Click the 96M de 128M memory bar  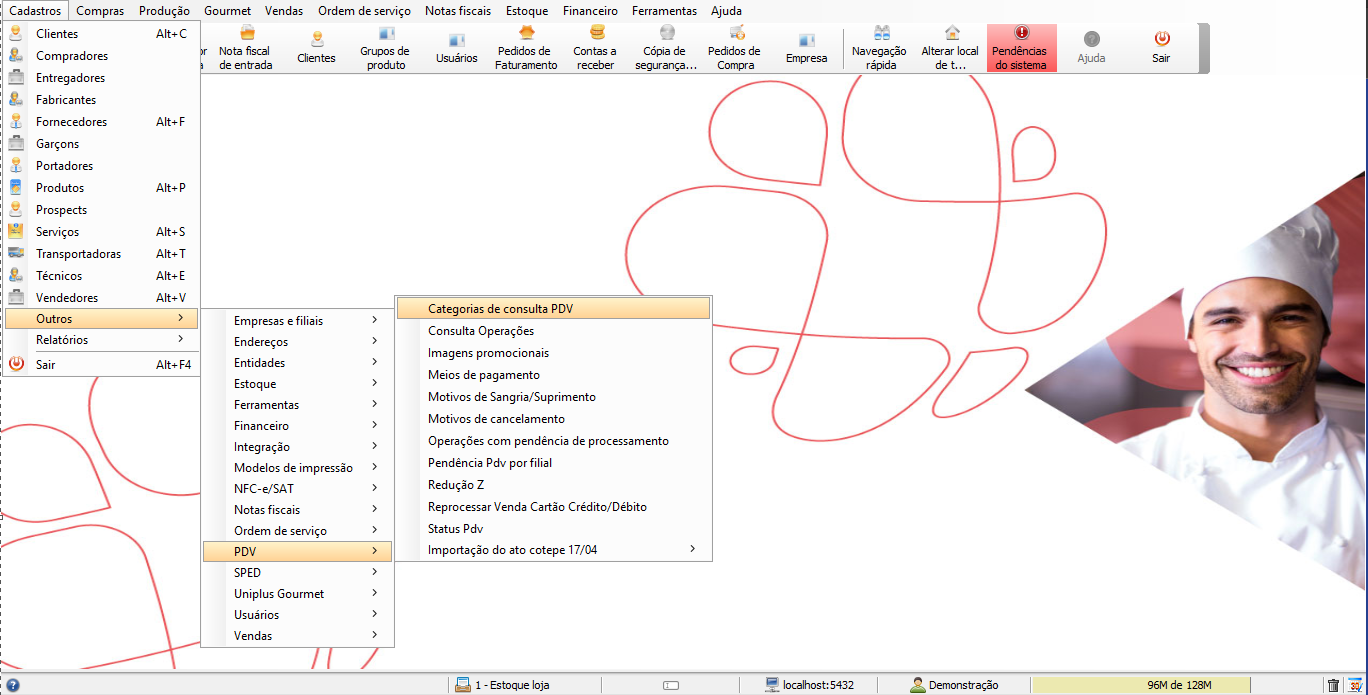1140,685
